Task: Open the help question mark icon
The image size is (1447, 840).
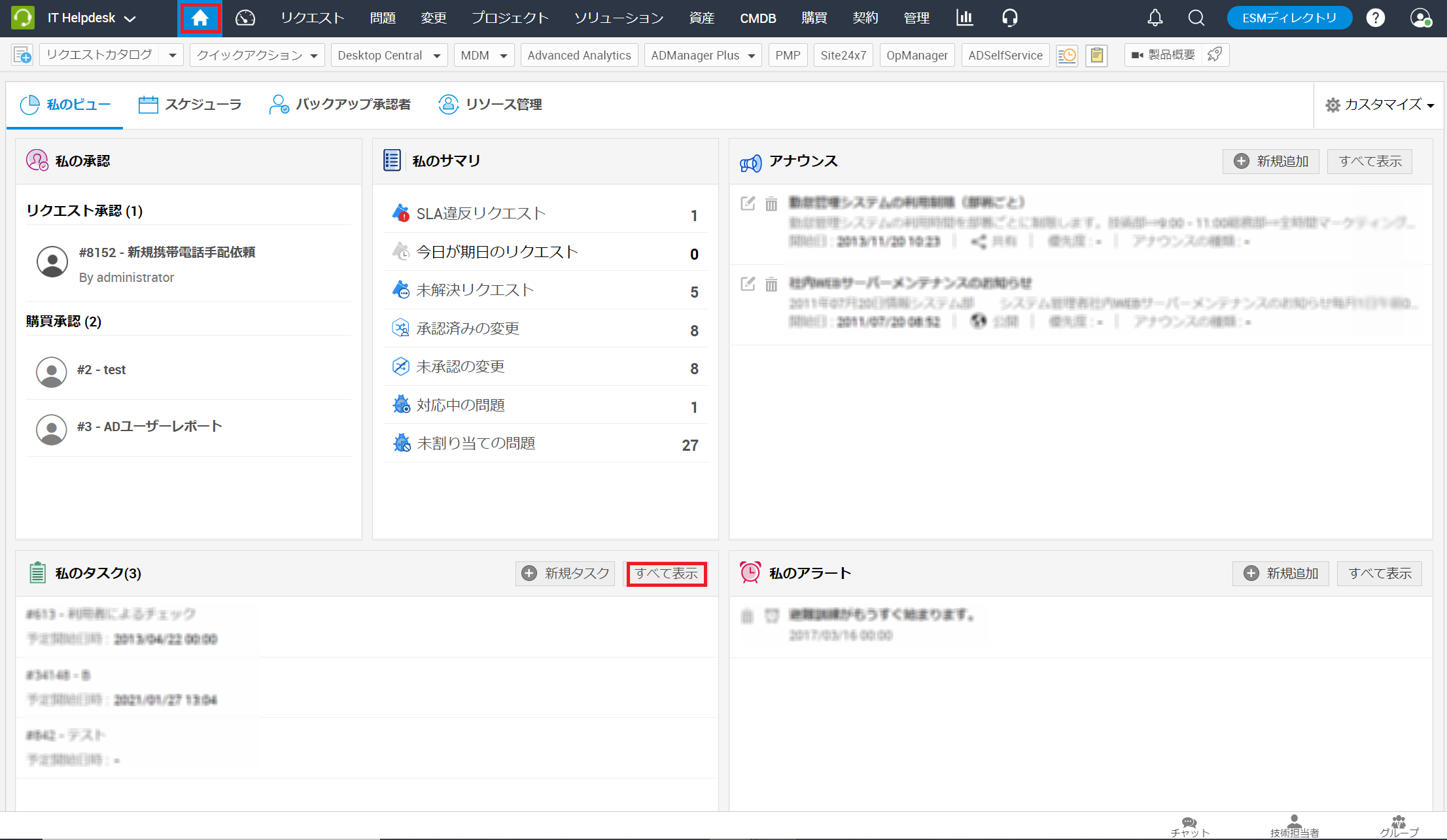Action: coord(1375,18)
